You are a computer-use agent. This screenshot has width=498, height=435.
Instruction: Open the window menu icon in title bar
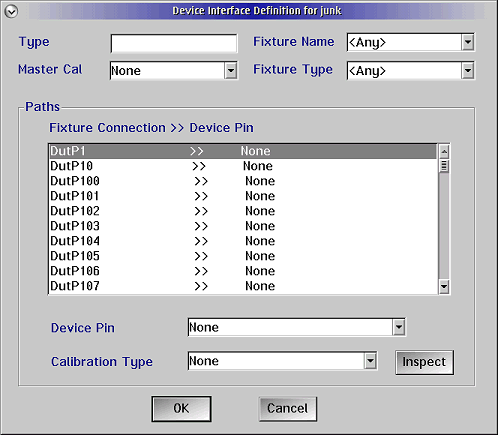pyautogui.click(x=11, y=11)
